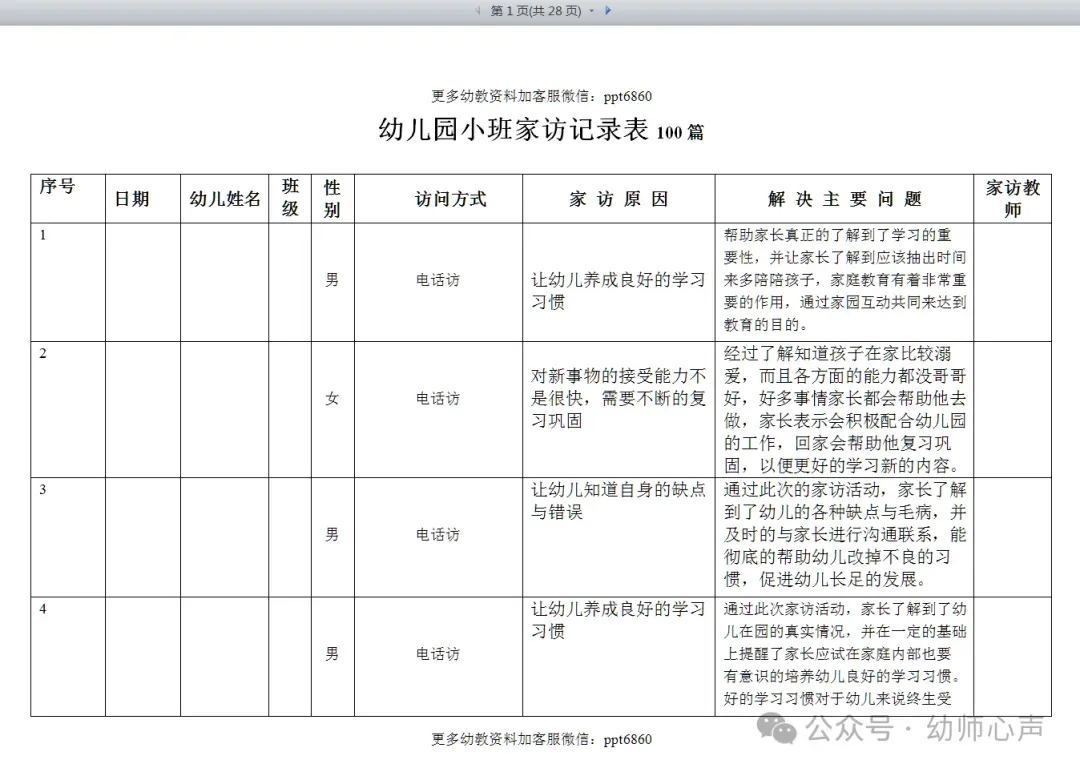Click row 3 reason '让幼儿知道自身的缺点与错误'
Image resolution: width=1080 pixels, height=772 pixels.
click(618, 501)
